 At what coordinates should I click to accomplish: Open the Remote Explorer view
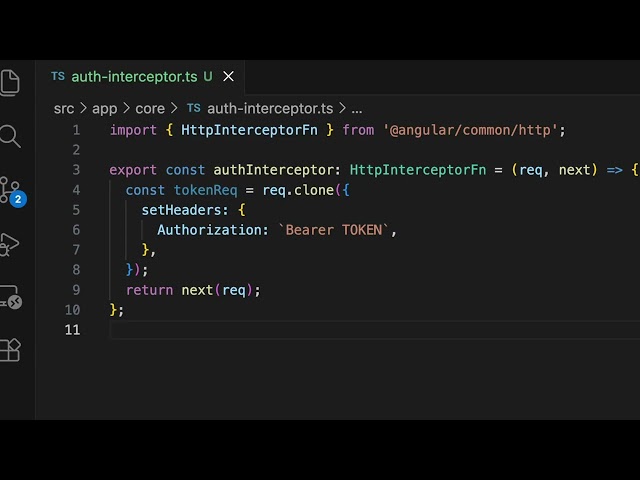11,297
